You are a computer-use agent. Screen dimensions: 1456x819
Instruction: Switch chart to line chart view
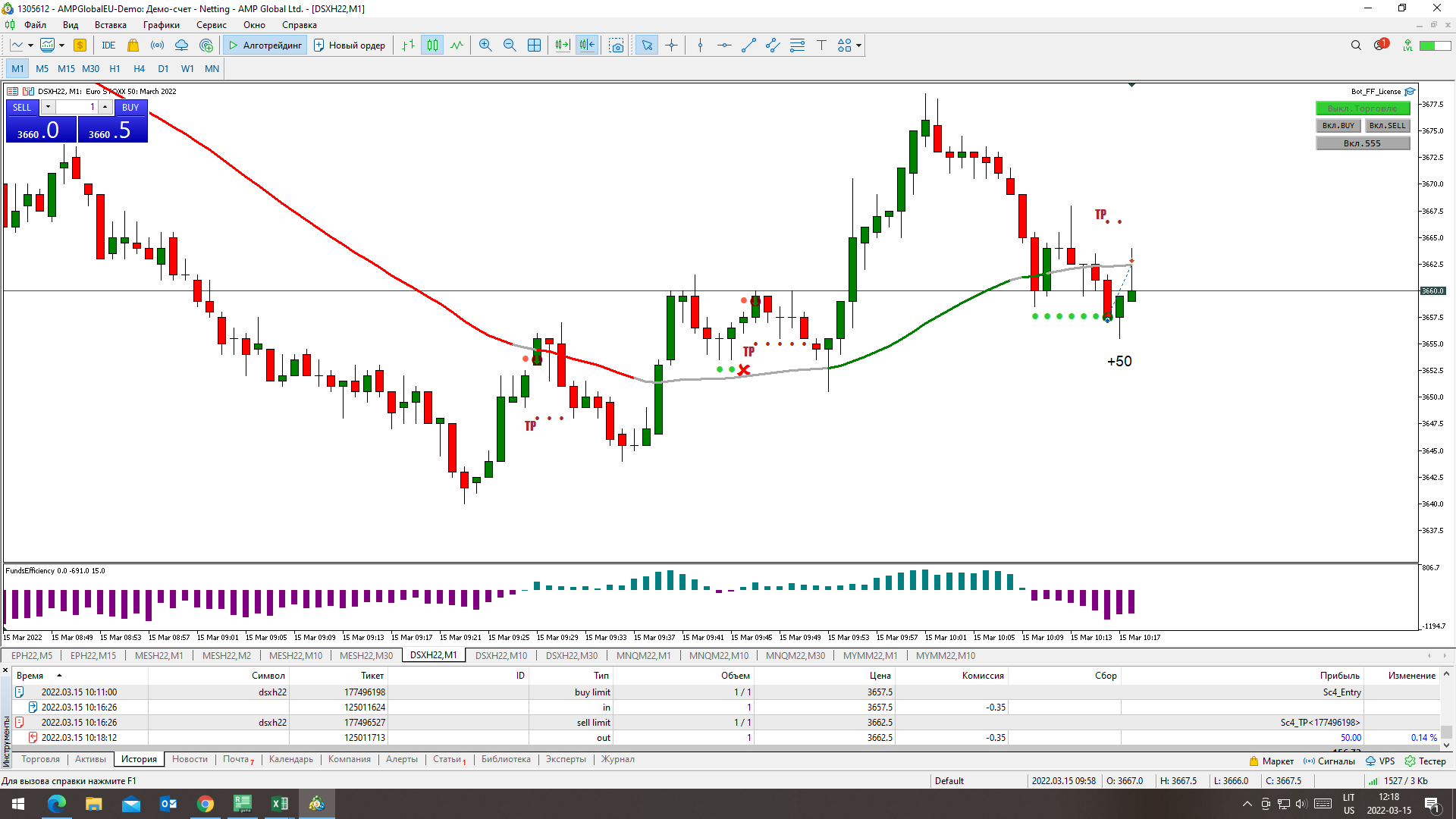457,45
